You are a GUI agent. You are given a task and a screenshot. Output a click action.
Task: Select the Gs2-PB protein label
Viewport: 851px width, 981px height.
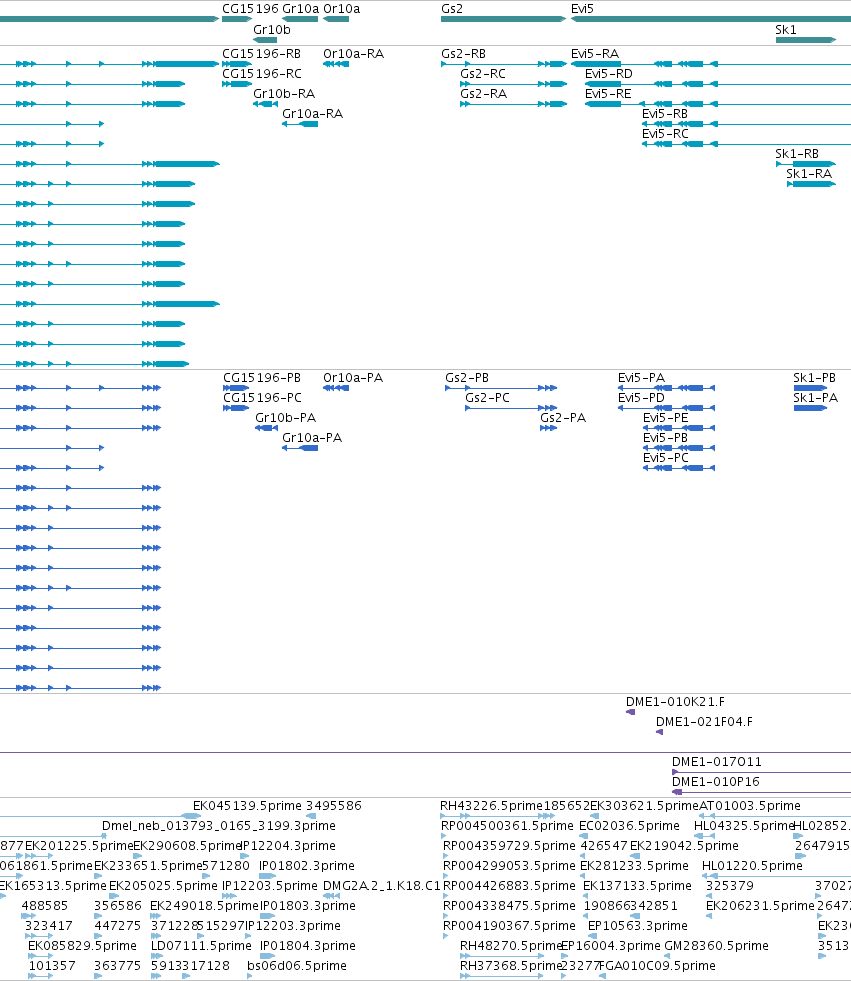(x=467, y=378)
